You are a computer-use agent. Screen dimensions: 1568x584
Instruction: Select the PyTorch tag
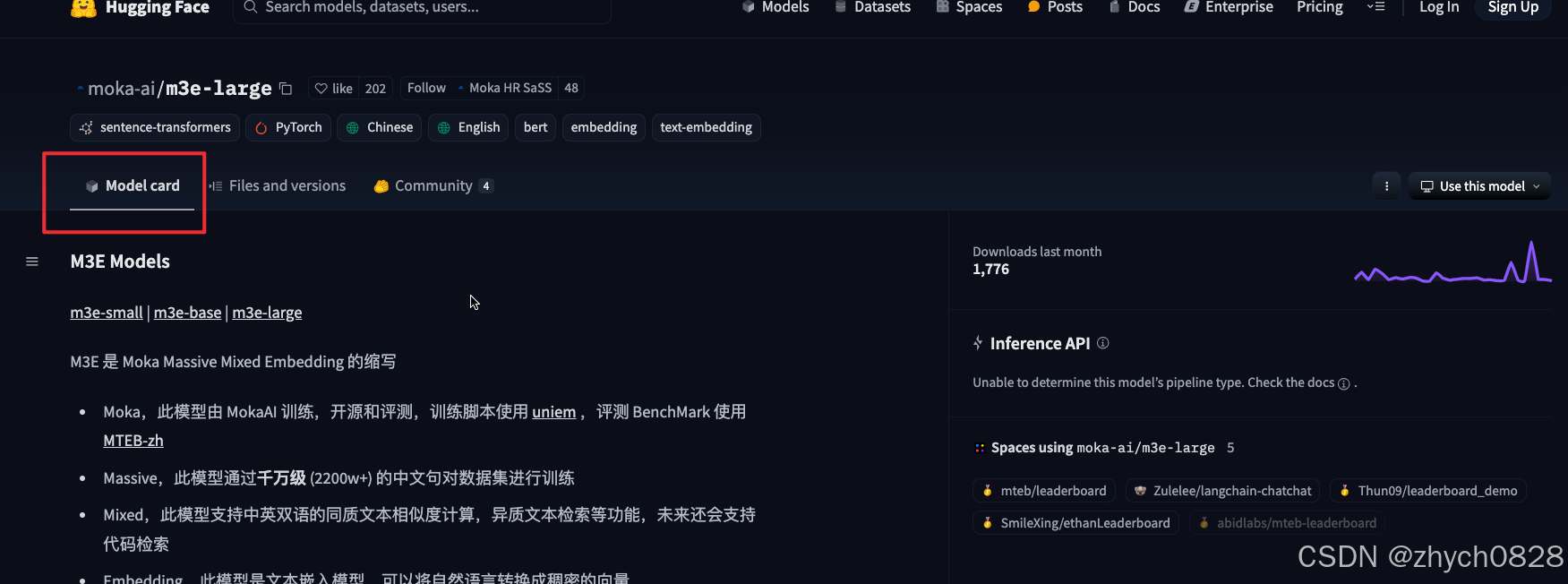pyautogui.click(x=289, y=127)
